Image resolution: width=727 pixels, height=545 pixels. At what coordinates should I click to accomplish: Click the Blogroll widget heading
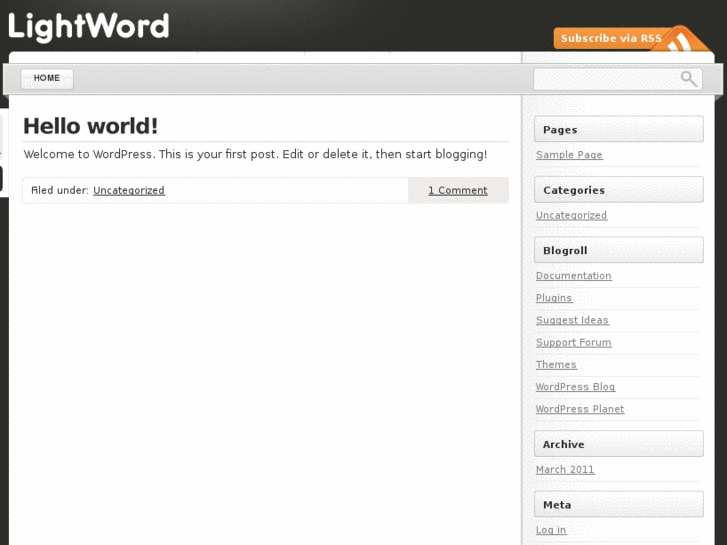coord(619,250)
